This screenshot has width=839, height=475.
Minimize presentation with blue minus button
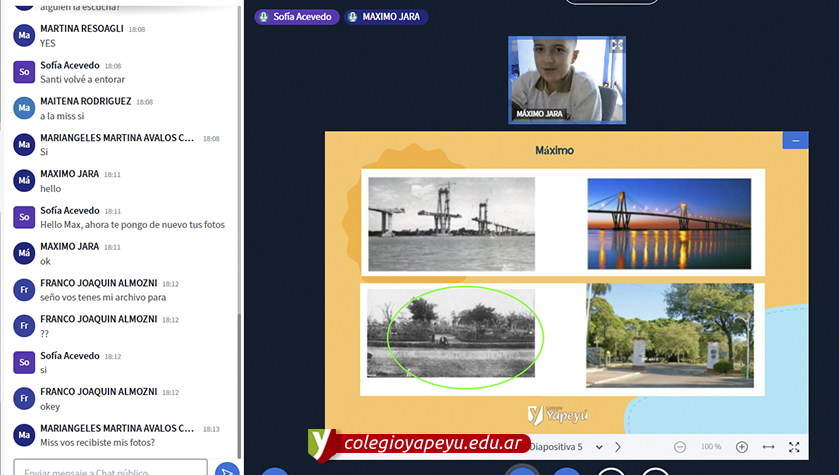pos(795,141)
